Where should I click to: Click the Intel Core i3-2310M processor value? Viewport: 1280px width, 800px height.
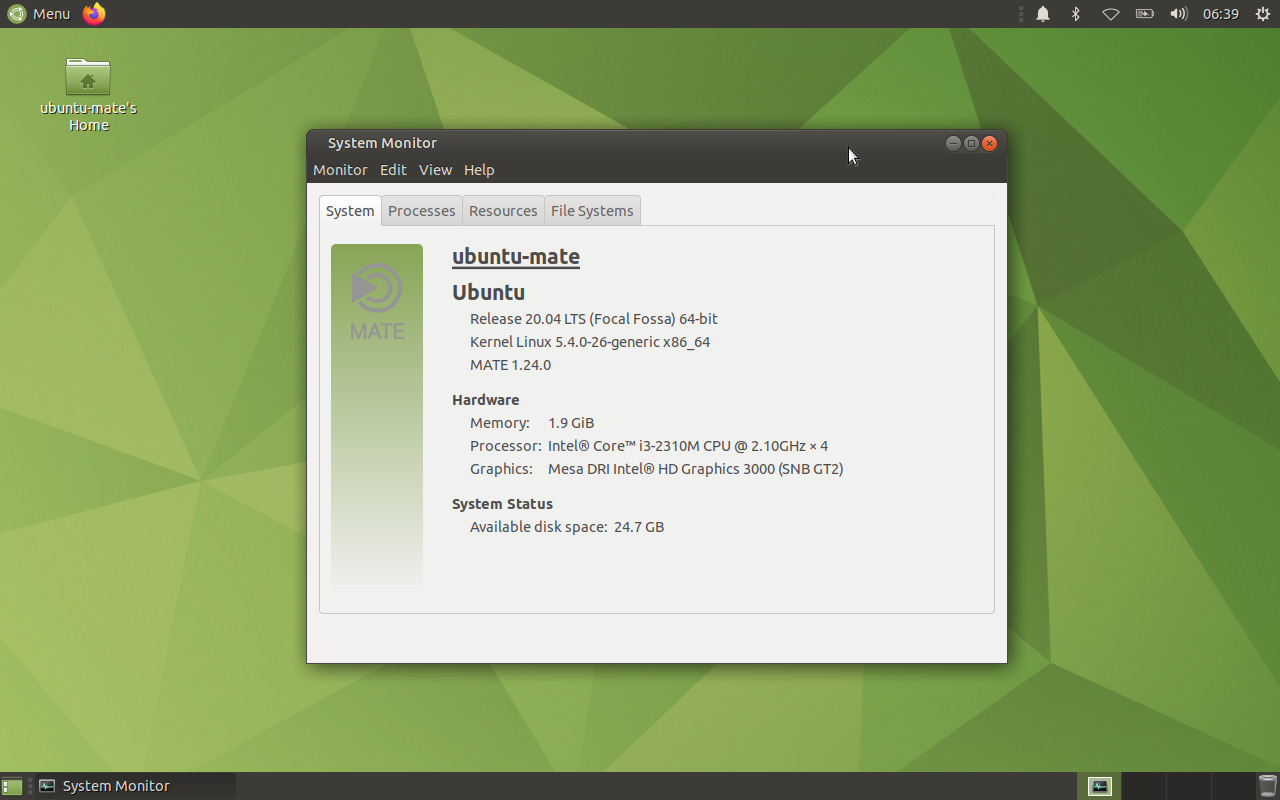coord(688,446)
